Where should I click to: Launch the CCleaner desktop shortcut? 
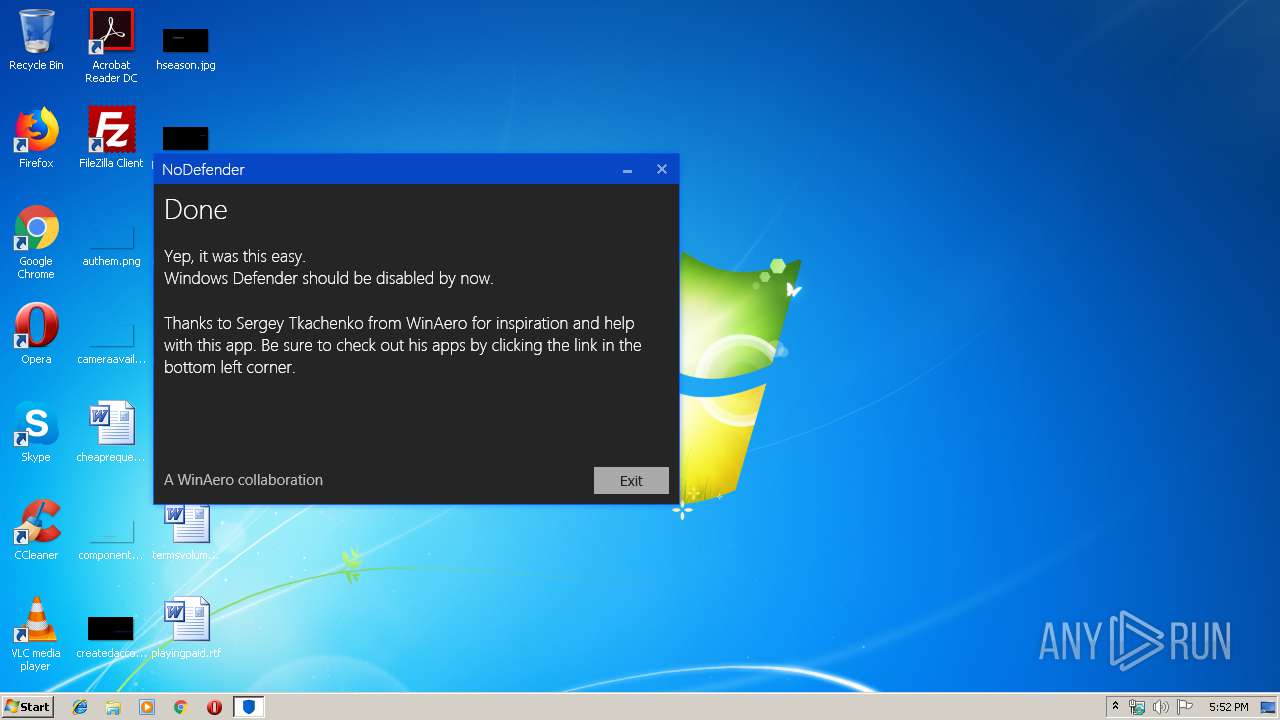pos(36,530)
